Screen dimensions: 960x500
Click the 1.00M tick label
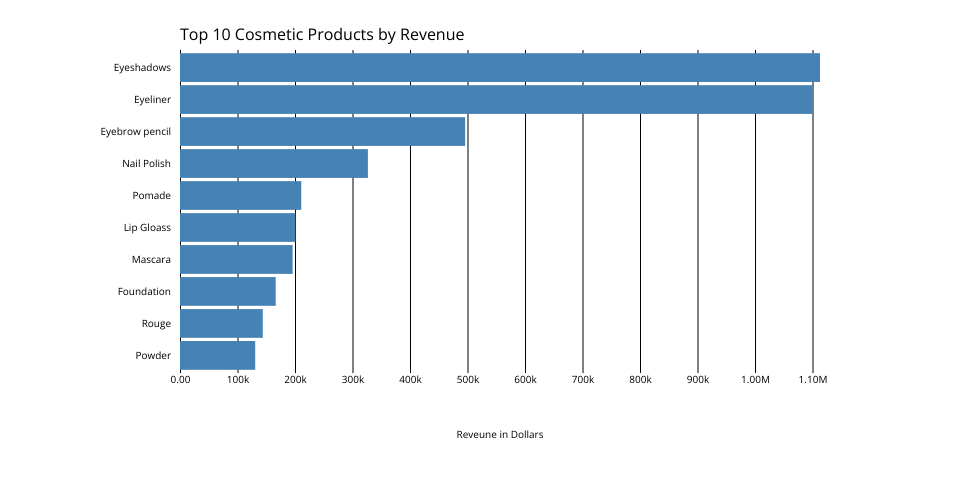click(x=755, y=380)
